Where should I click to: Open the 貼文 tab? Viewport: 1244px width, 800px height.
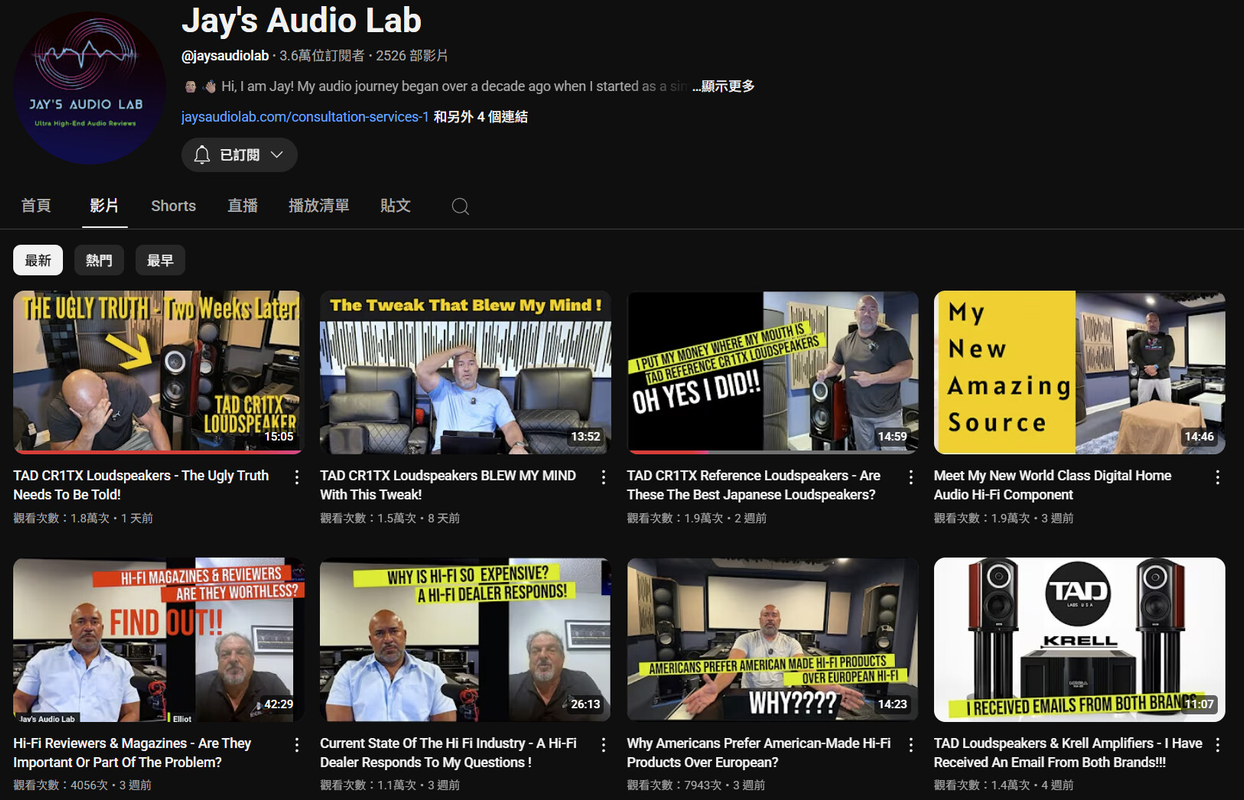pyautogui.click(x=396, y=205)
